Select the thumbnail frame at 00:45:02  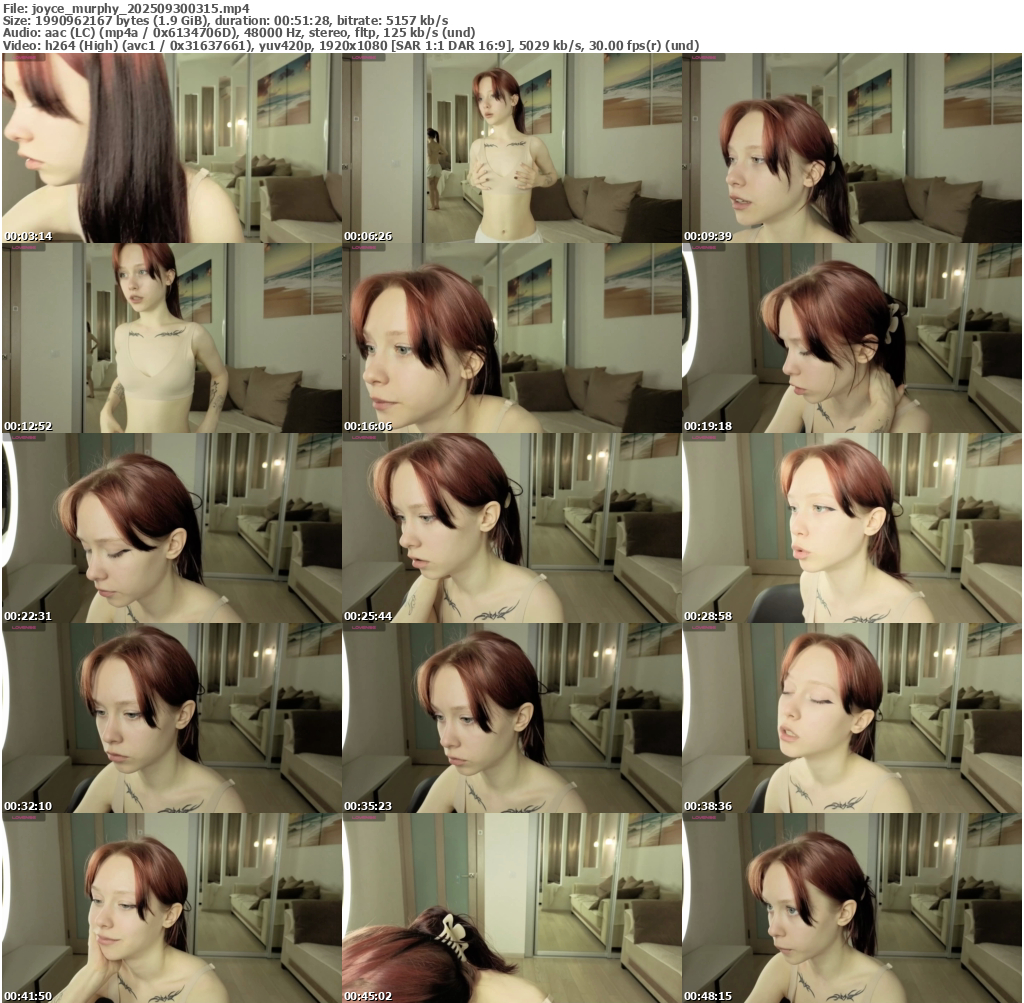point(512,908)
